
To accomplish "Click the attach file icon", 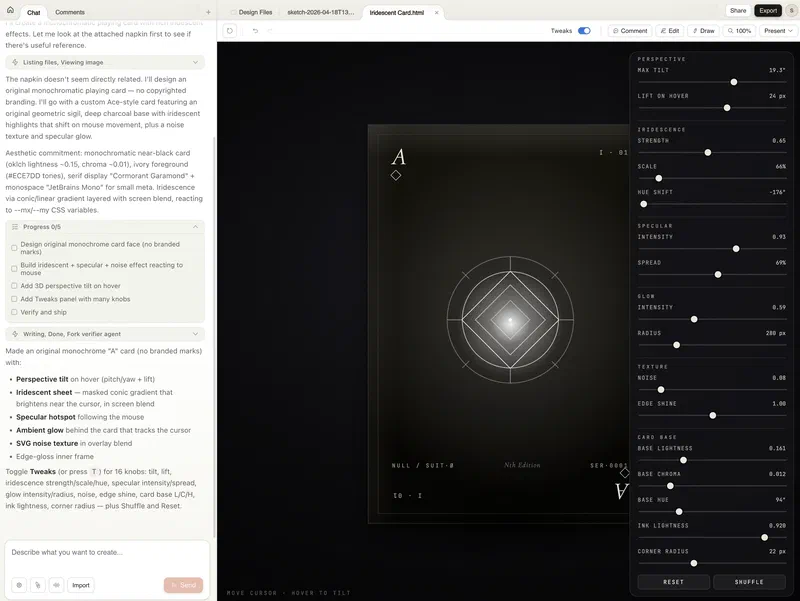I will (x=38, y=585).
